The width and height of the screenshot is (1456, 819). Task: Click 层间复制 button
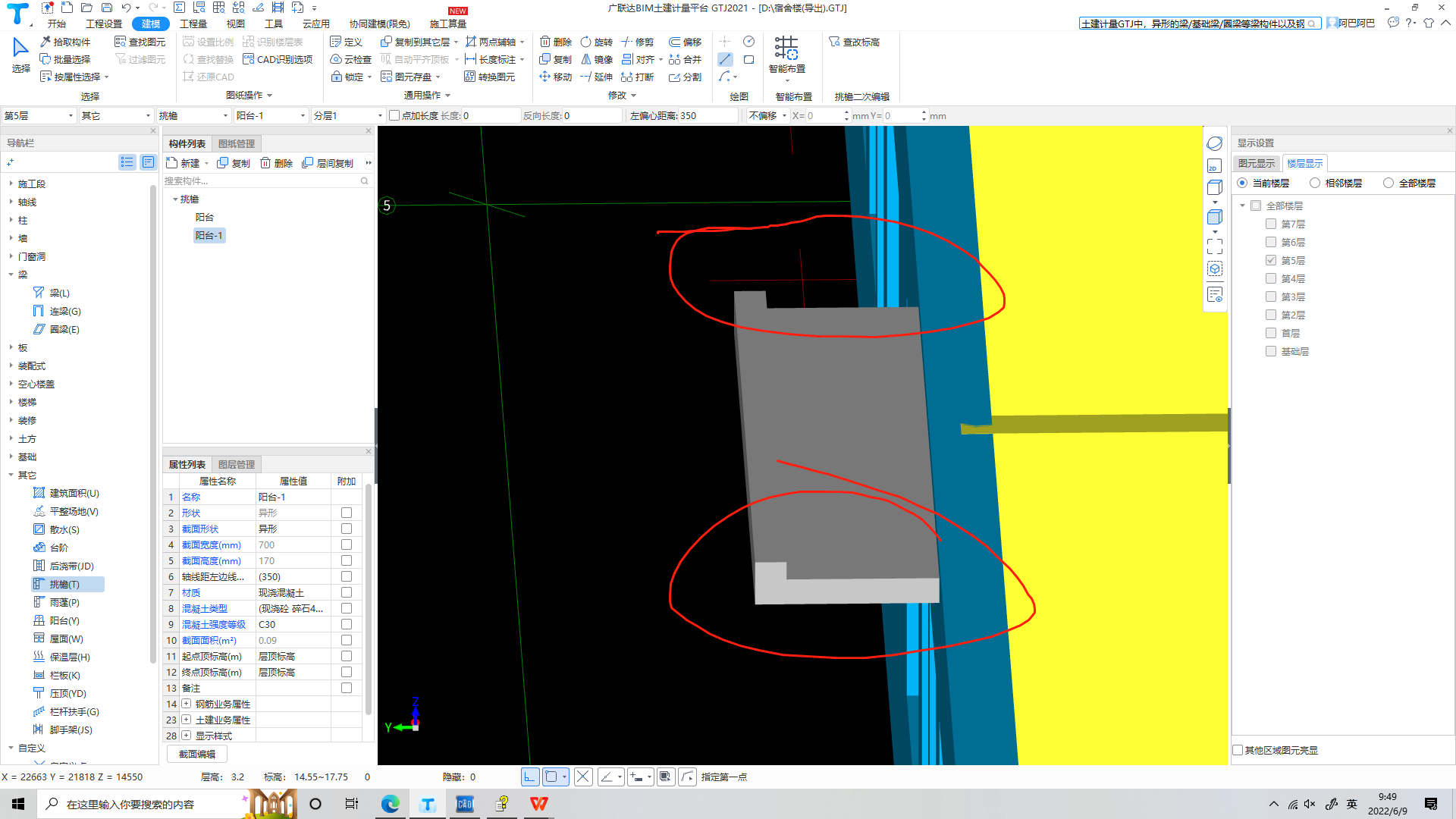pyautogui.click(x=328, y=163)
